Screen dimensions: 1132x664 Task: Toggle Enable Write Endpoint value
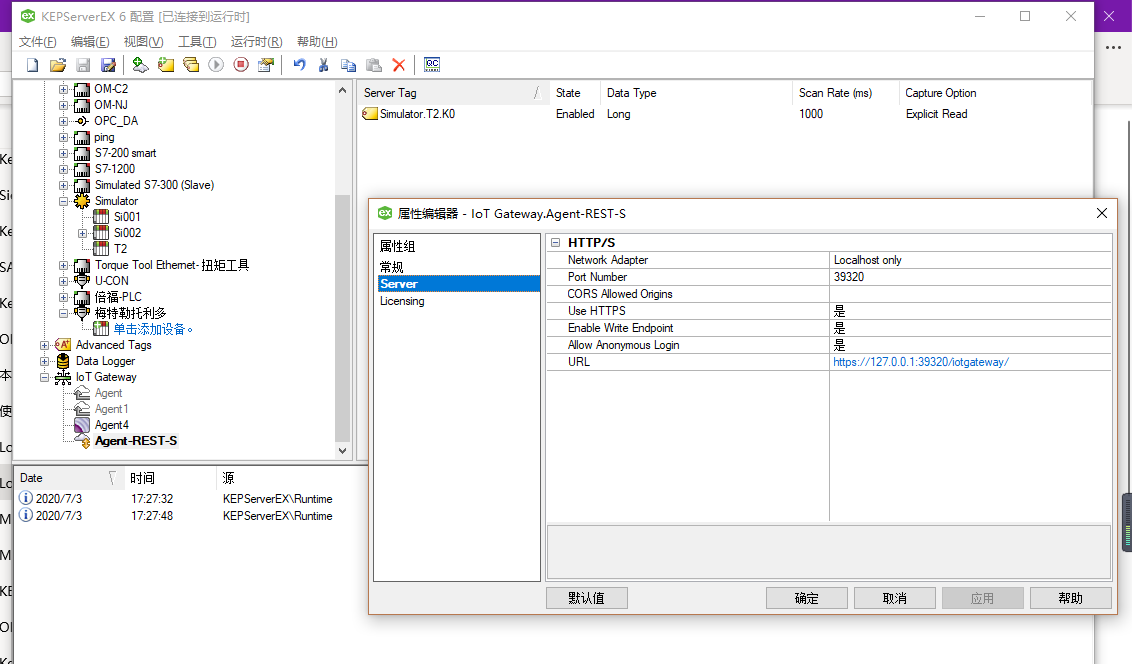(970, 328)
